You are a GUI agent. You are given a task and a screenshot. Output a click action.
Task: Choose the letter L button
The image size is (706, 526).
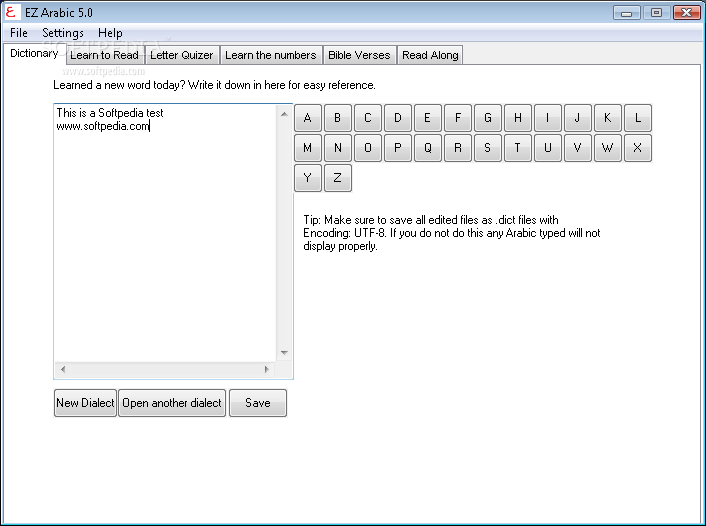point(638,118)
